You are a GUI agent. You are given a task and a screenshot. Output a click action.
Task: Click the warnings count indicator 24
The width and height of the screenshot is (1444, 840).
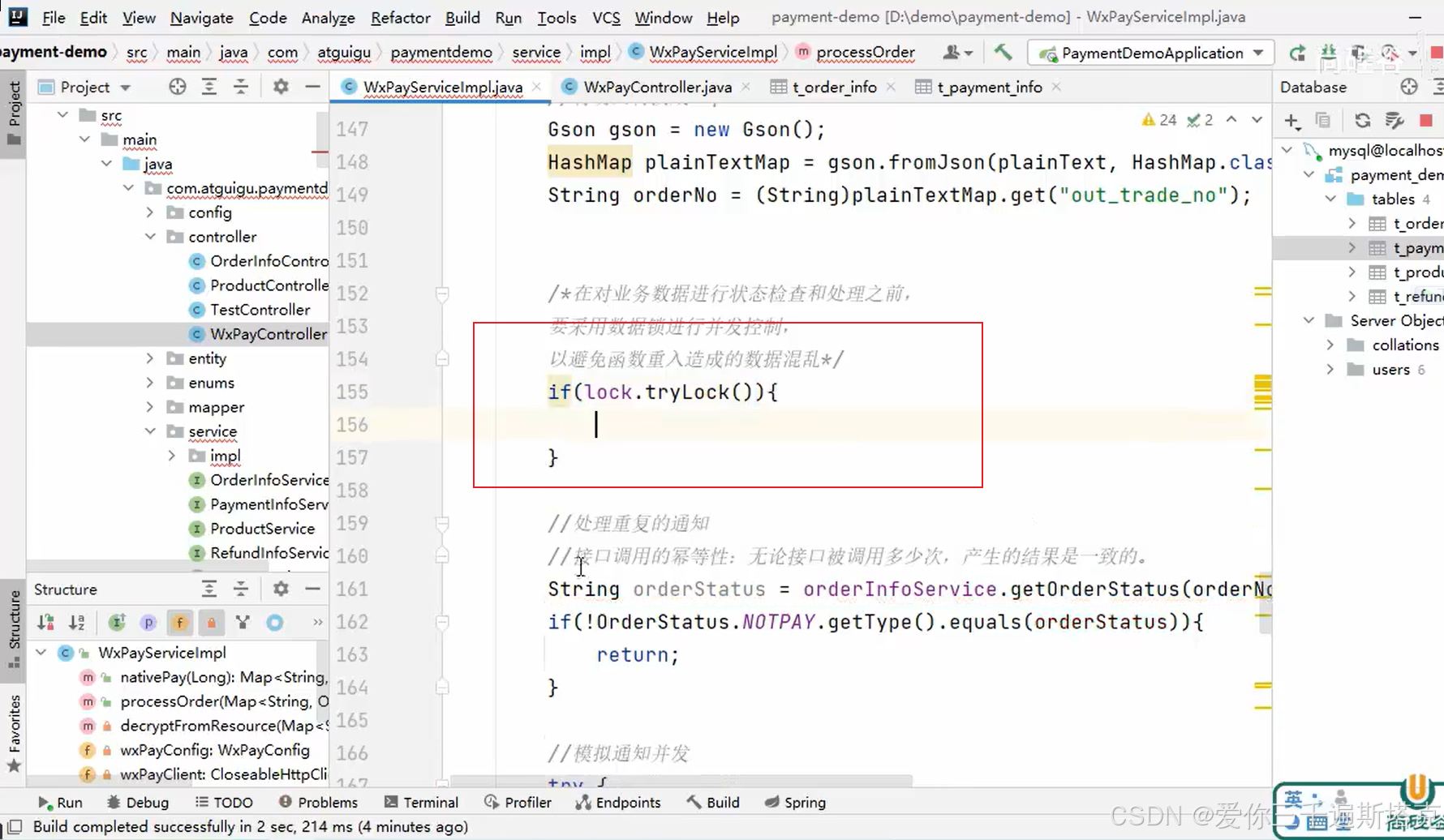pyautogui.click(x=1158, y=120)
